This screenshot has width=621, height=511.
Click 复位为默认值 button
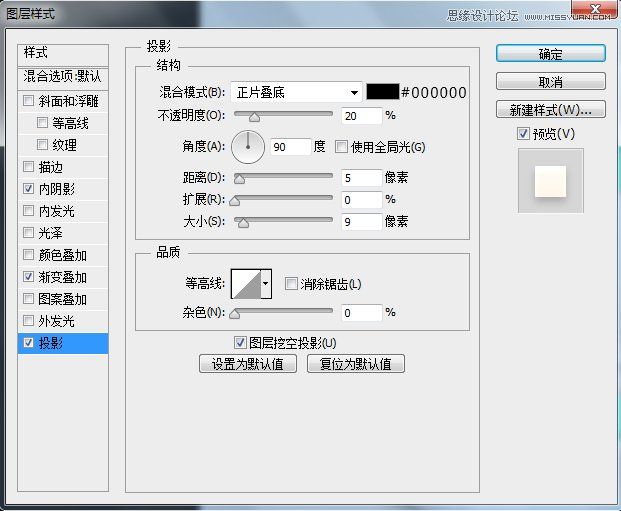coord(356,364)
